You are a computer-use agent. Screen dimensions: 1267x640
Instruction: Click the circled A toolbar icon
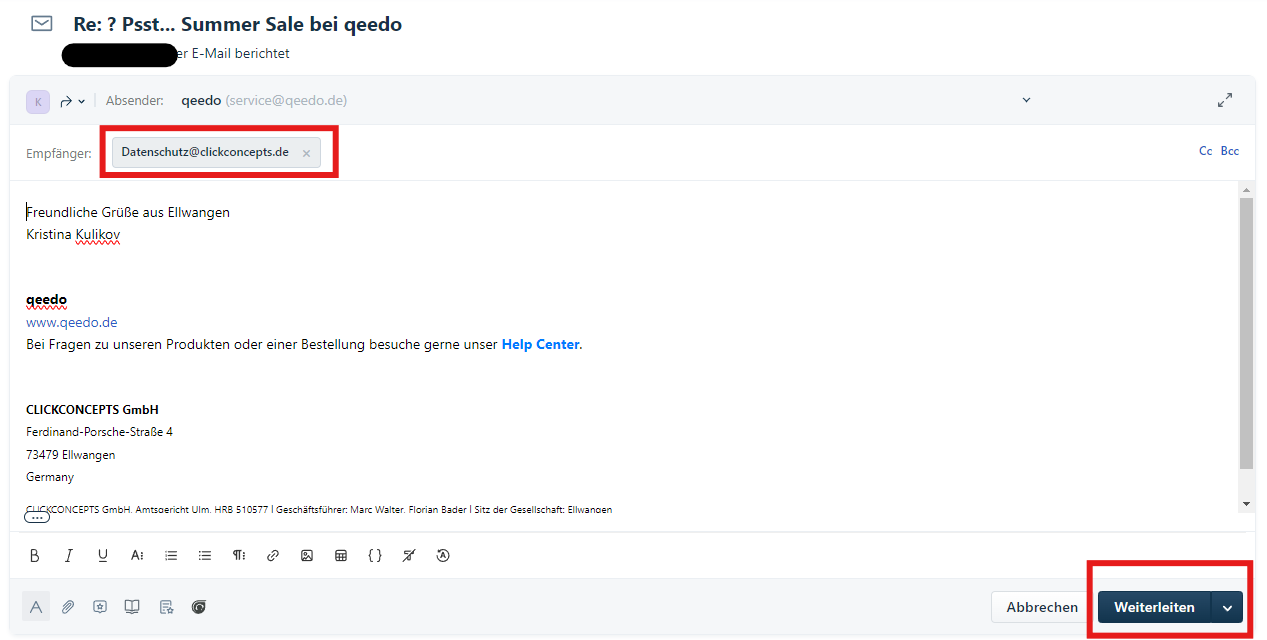coord(443,556)
